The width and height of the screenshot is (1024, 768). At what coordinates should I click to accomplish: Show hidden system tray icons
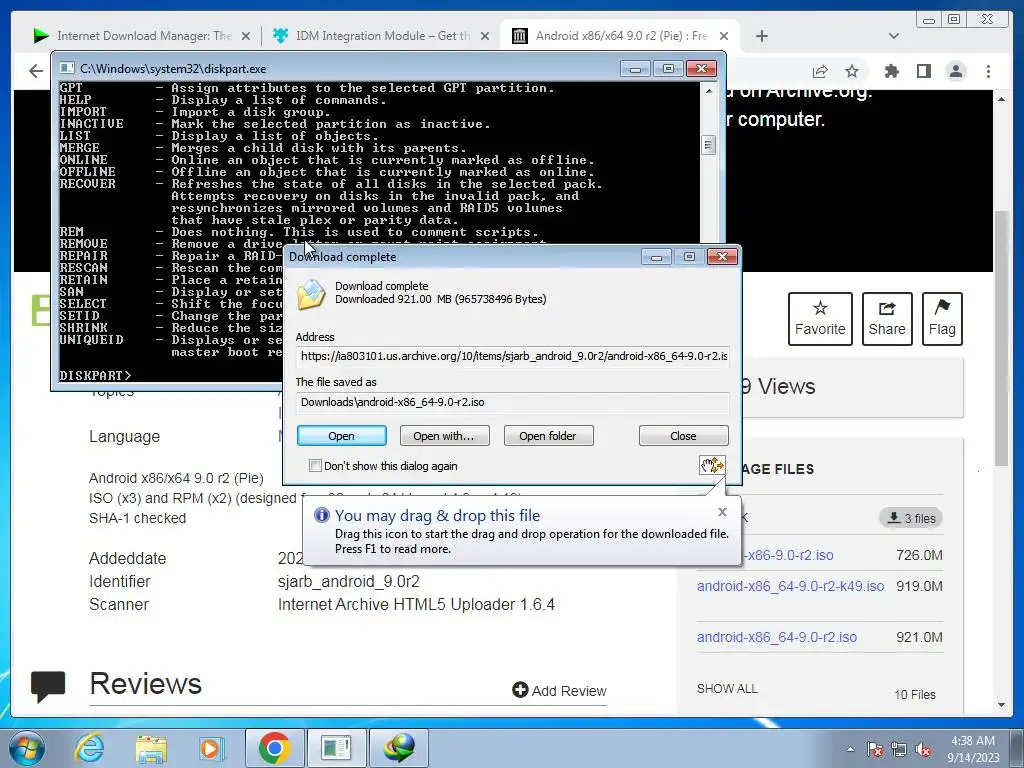[850, 749]
